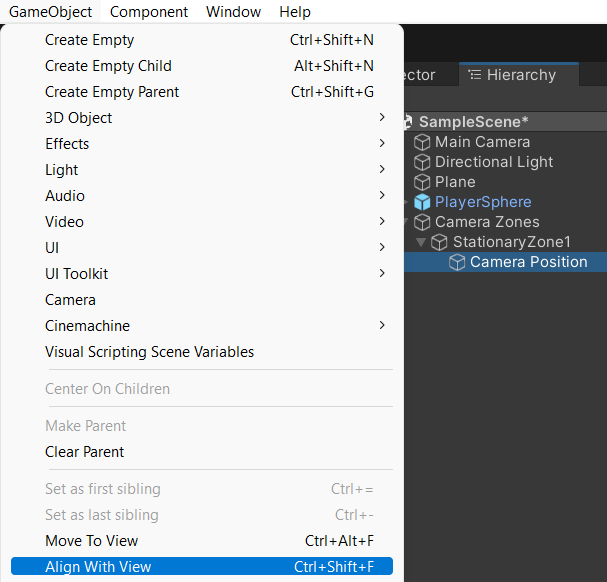The image size is (607, 582).
Task: Open the Window menu
Action: (233, 12)
